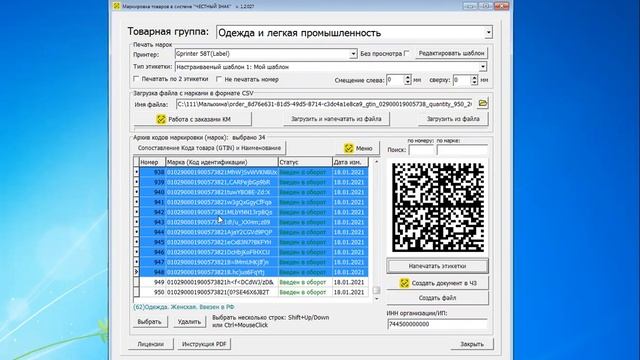Click the ИНН организации/ИП field
Image resolution: width=640 pixels, height=360 pixels.
coord(437,324)
